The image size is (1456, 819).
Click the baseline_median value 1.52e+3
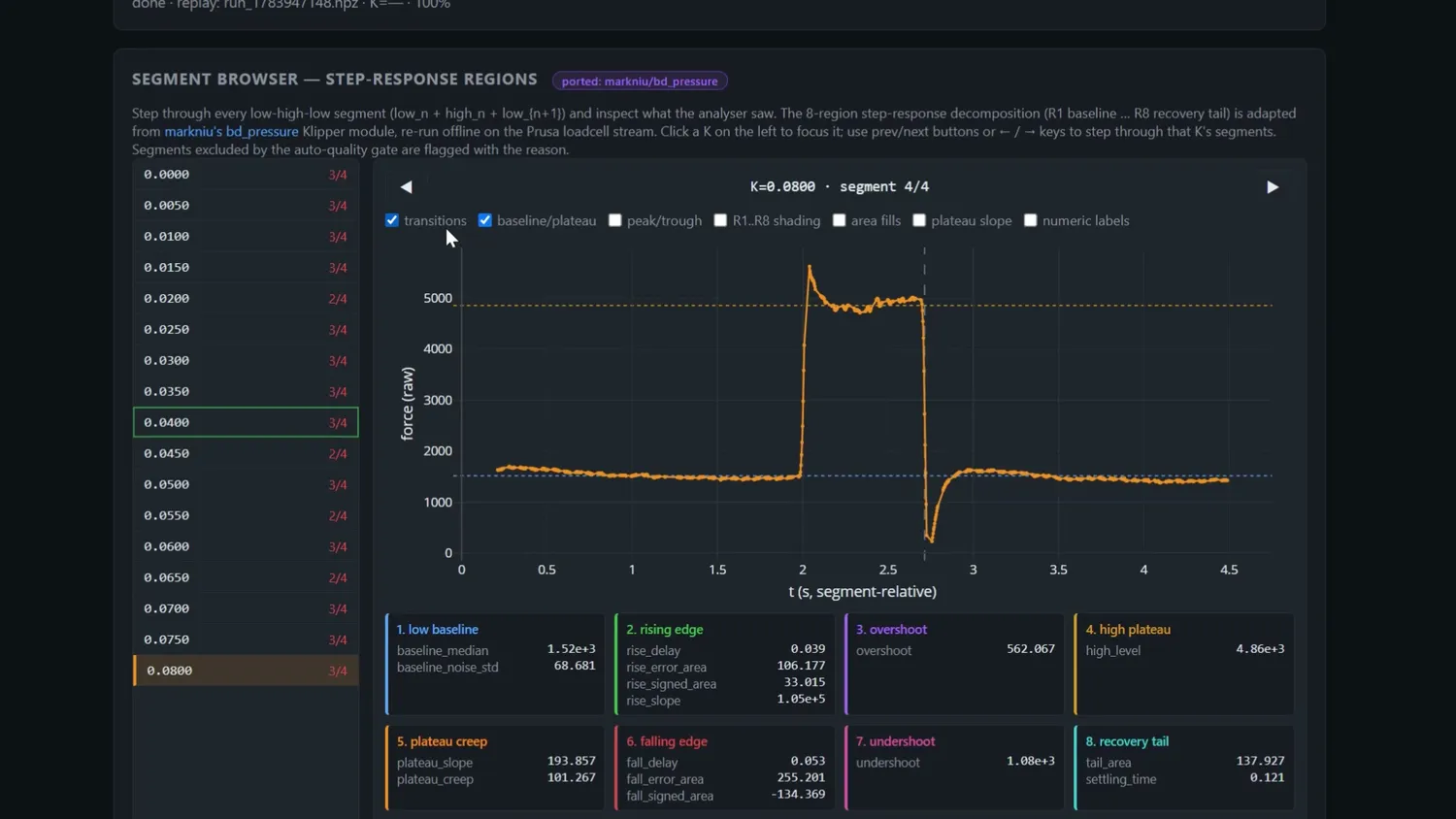[x=572, y=649]
